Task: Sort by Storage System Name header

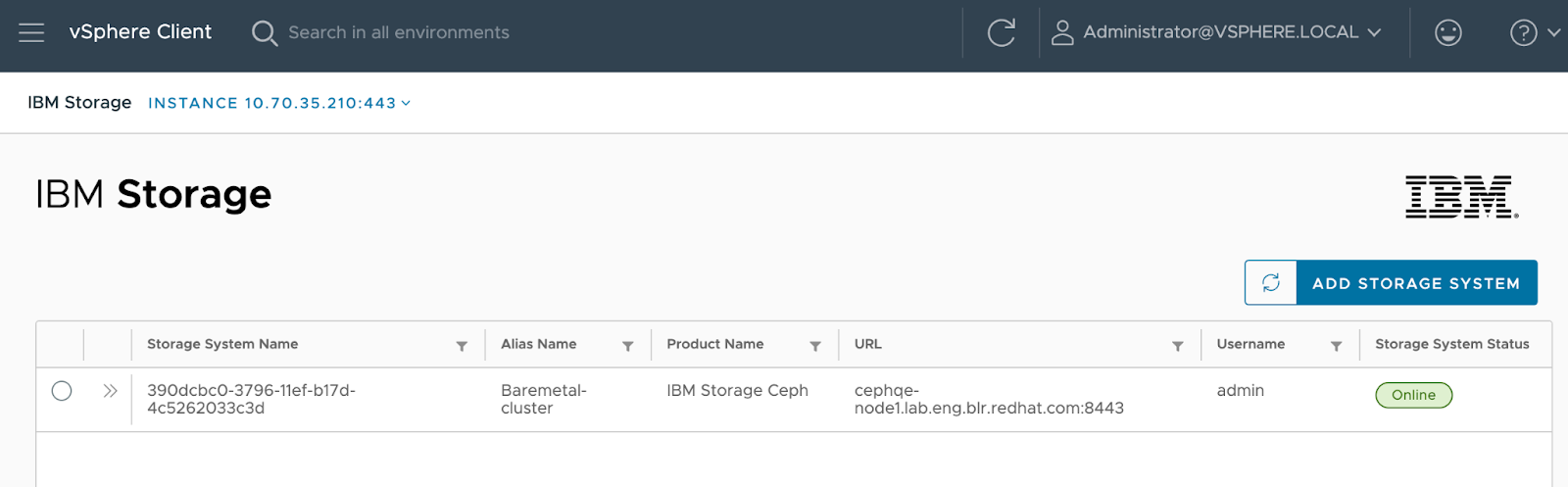Action: click(x=222, y=344)
